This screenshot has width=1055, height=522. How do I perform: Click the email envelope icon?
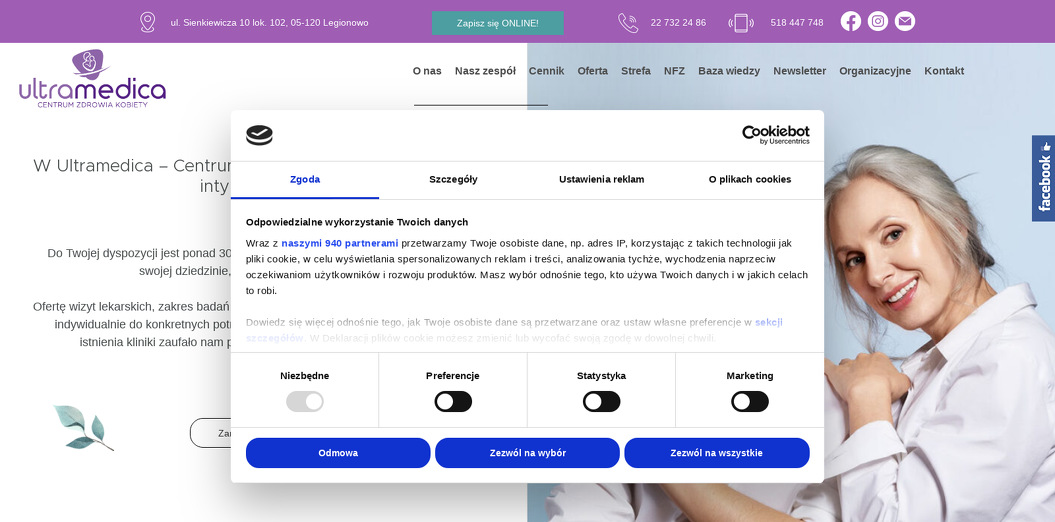[x=904, y=22]
